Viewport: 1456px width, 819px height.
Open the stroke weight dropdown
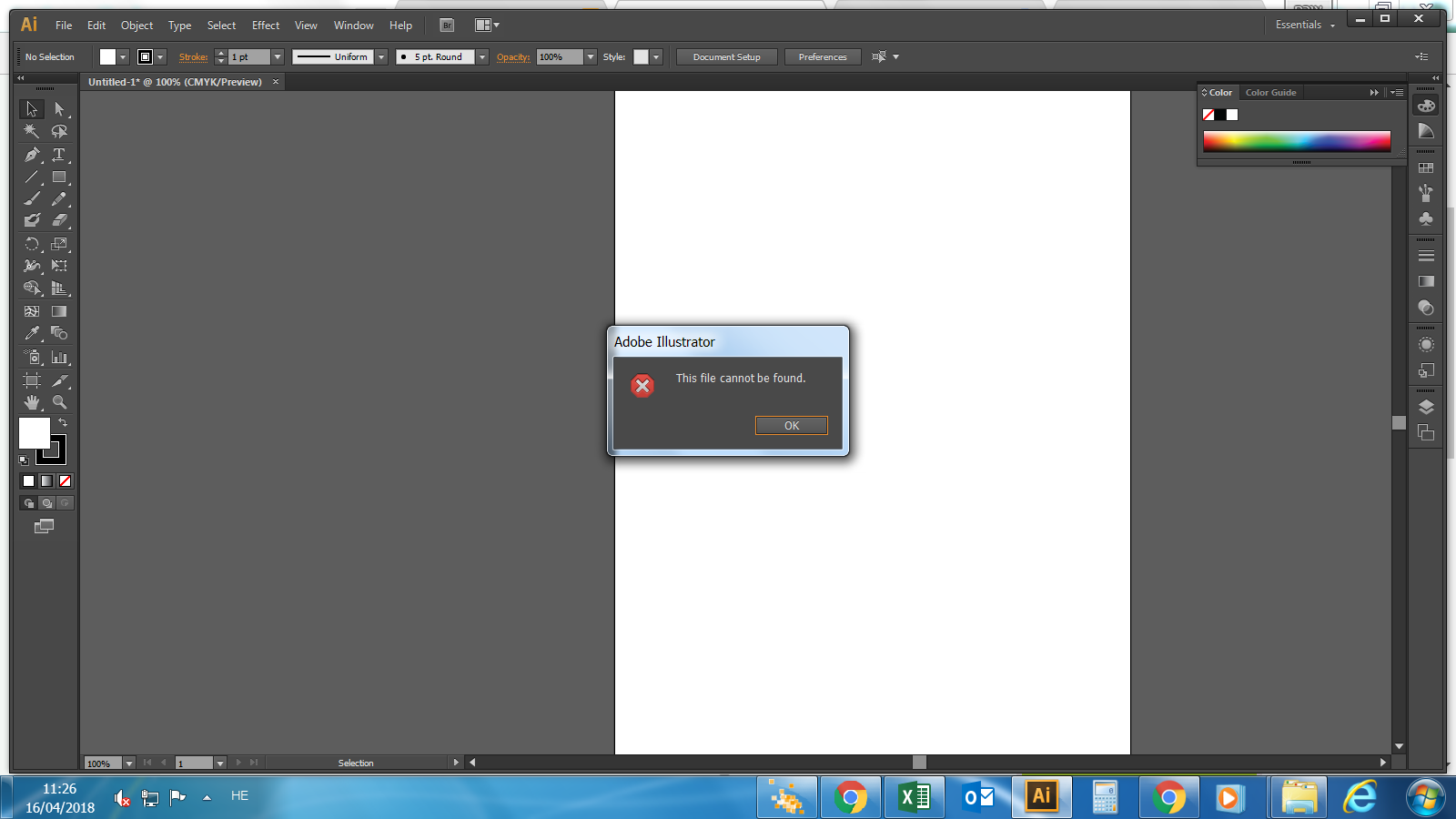point(278,57)
